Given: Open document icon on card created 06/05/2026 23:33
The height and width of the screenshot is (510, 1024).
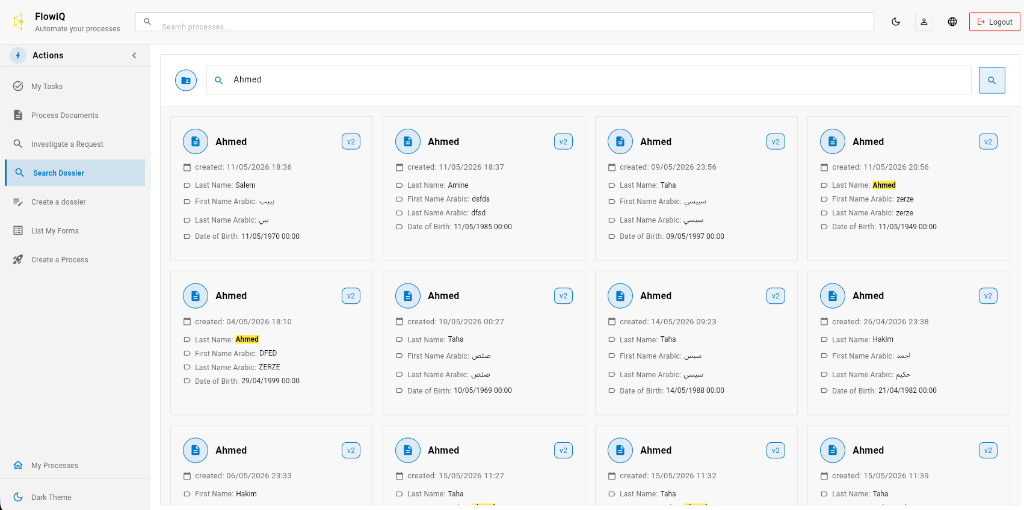Looking at the screenshot, I should pos(195,450).
